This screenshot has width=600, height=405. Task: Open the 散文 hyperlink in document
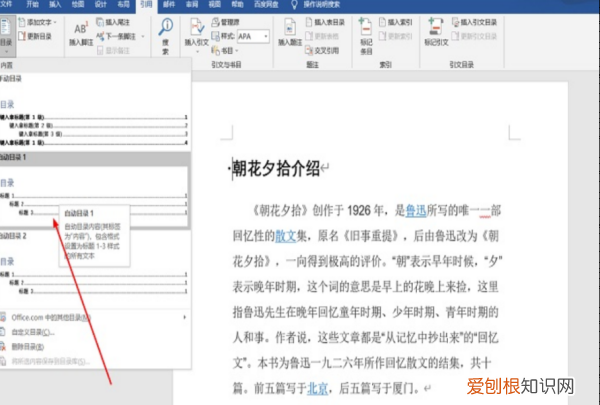[286, 236]
